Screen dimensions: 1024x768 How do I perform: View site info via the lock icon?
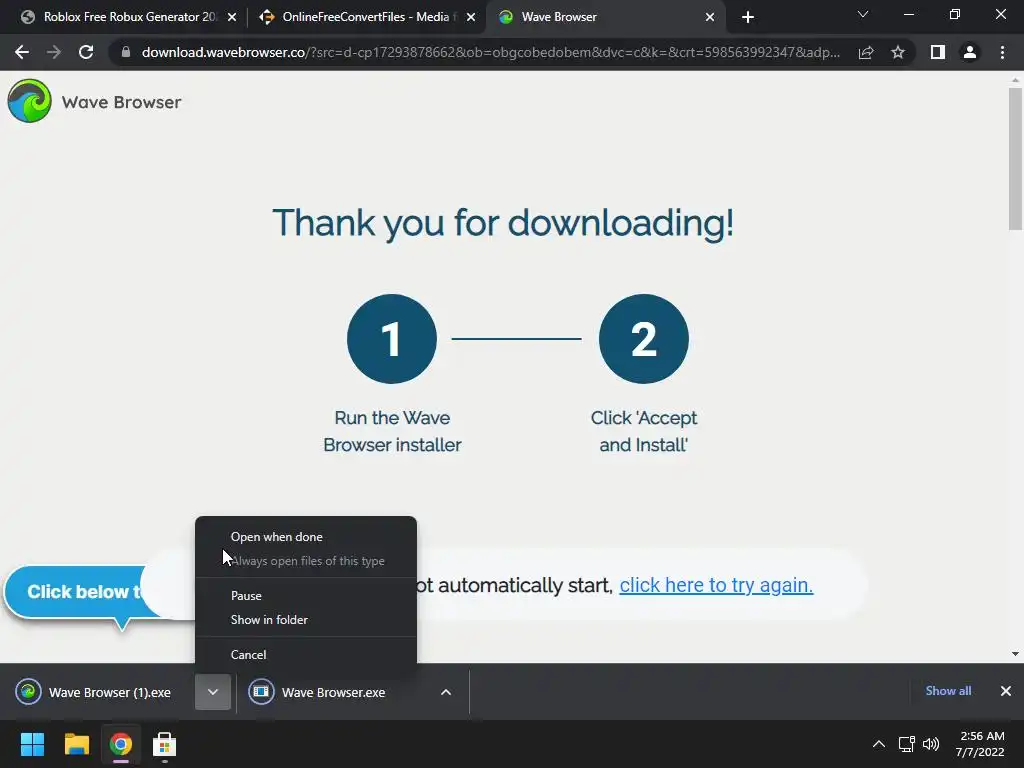pyautogui.click(x=126, y=52)
